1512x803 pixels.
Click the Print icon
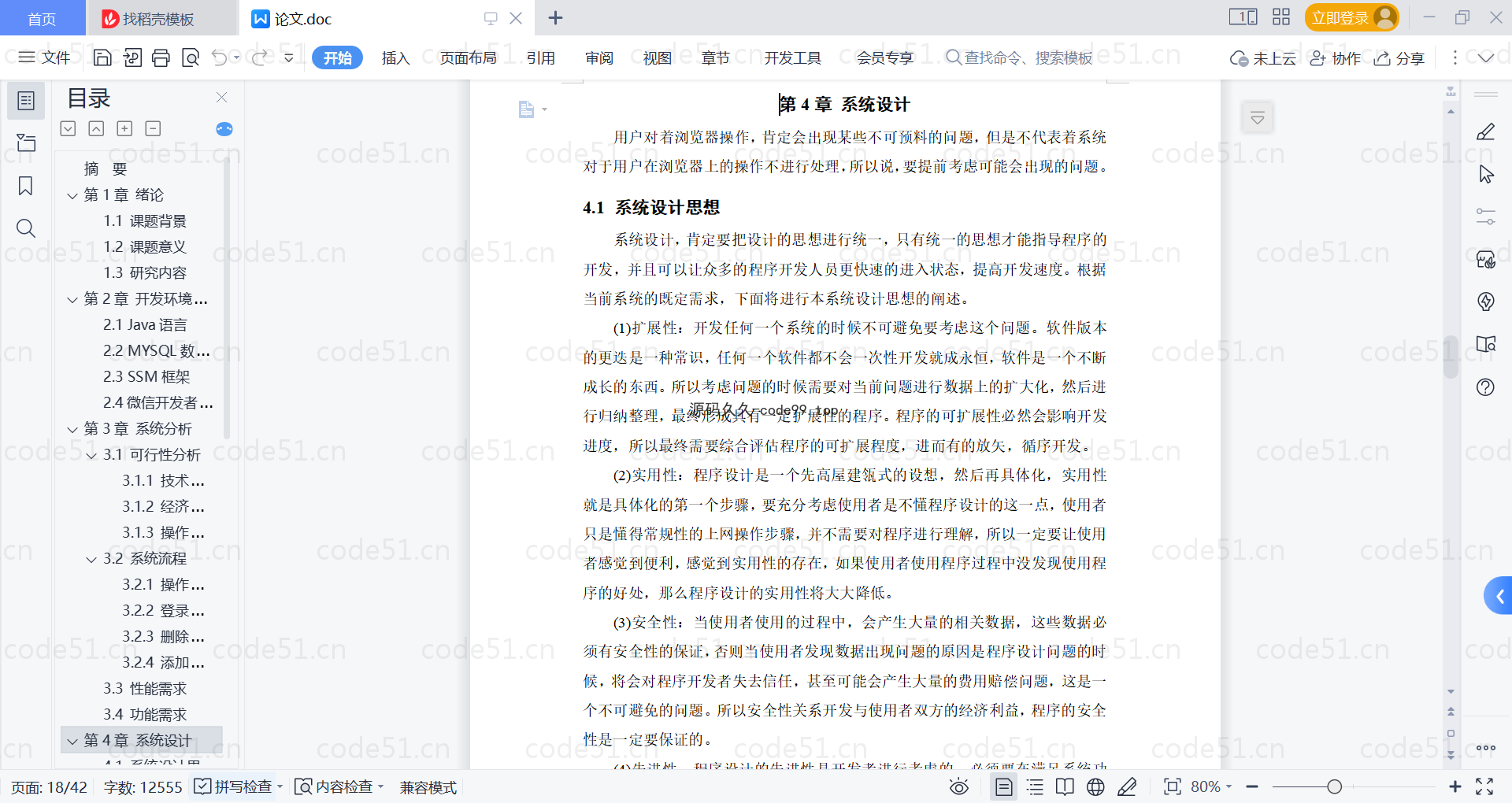click(x=161, y=57)
